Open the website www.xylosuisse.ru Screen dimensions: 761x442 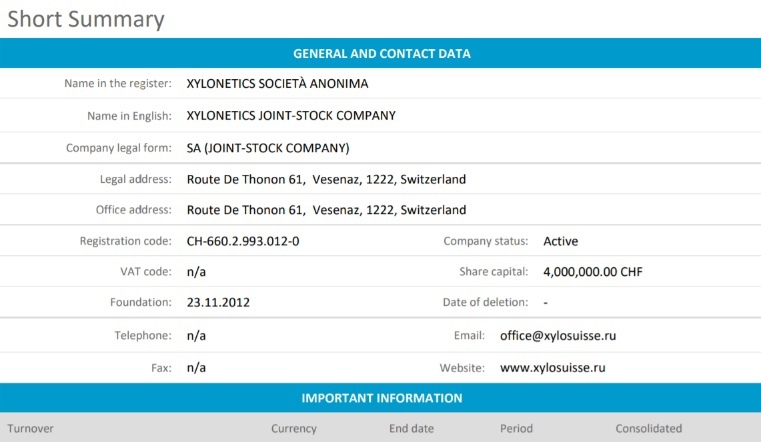(552, 367)
